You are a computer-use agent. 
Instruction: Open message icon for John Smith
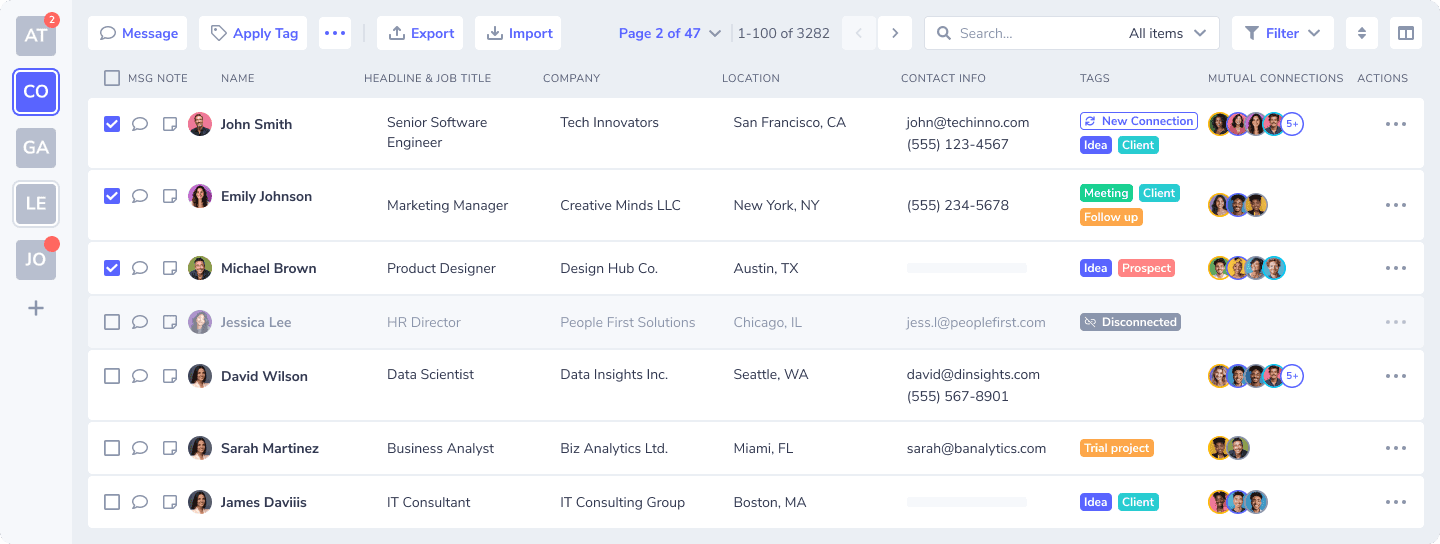pos(140,124)
